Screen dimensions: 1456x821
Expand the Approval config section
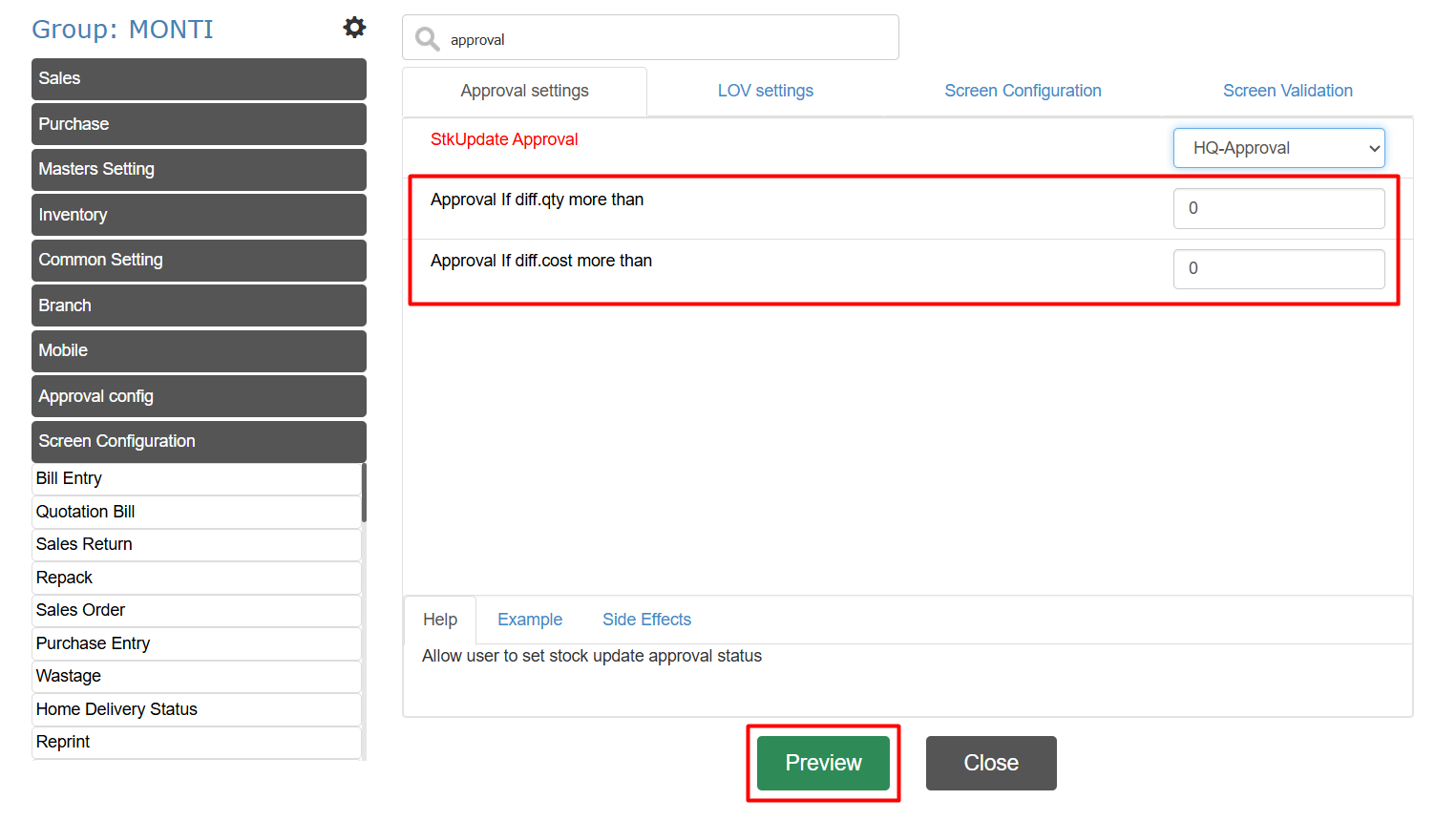pyautogui.click(x=199, y=396)
